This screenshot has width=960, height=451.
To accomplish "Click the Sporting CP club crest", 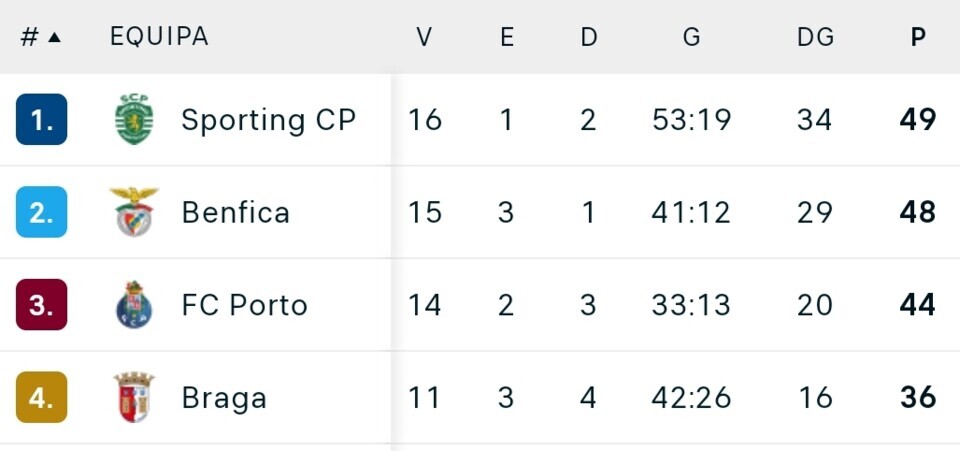I will coord(134,120).
